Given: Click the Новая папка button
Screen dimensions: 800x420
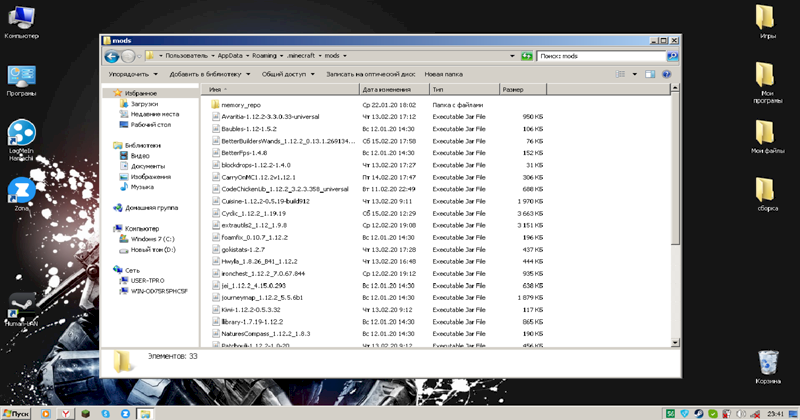Looking at the screenshot, I should [443, 74].
